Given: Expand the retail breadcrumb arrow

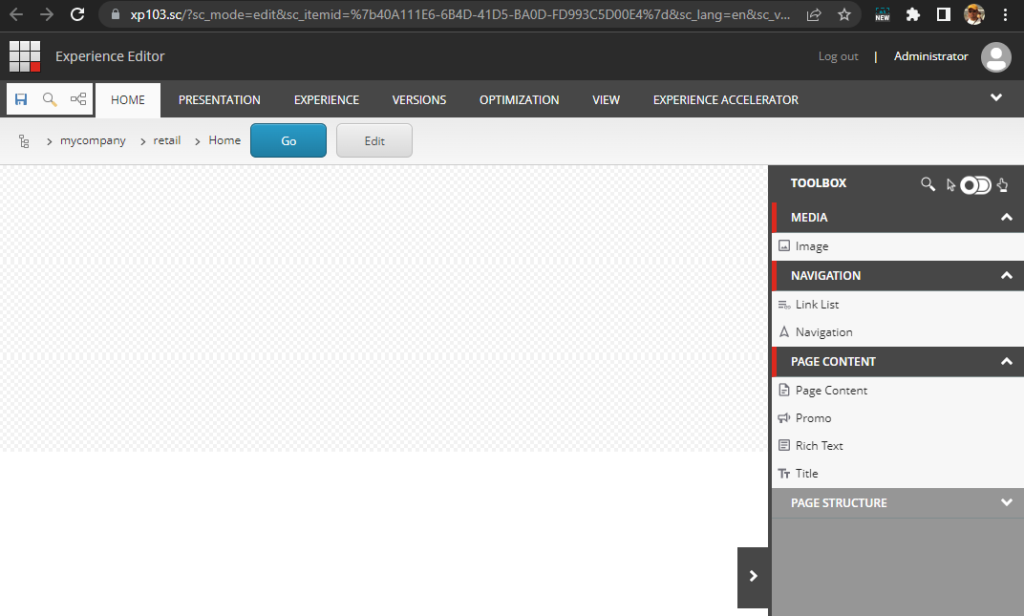Looking at the screenshot, I should (x=142, y=141).
